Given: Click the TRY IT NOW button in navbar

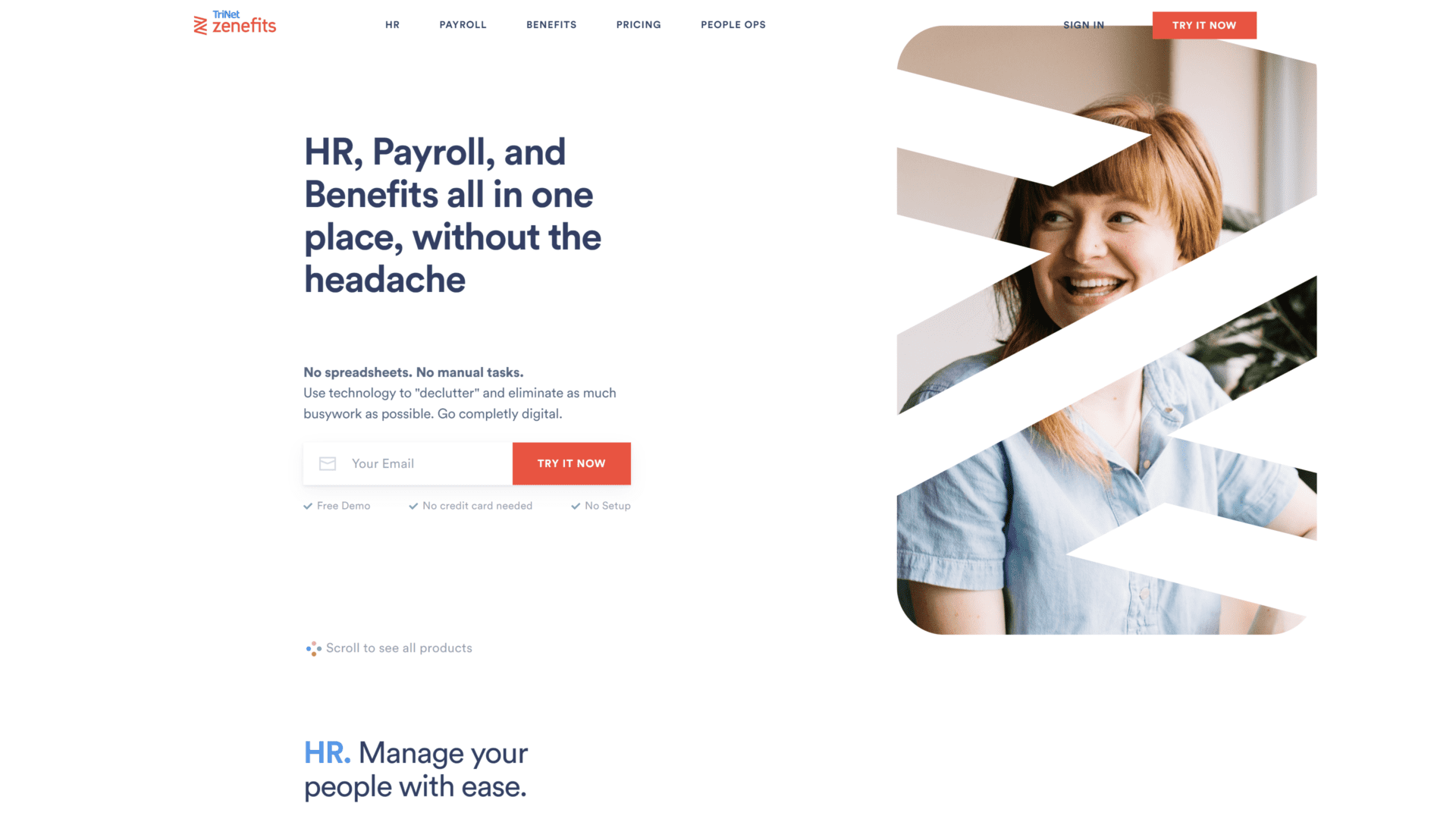Looking at the screenshot, I should (1204, 24).
